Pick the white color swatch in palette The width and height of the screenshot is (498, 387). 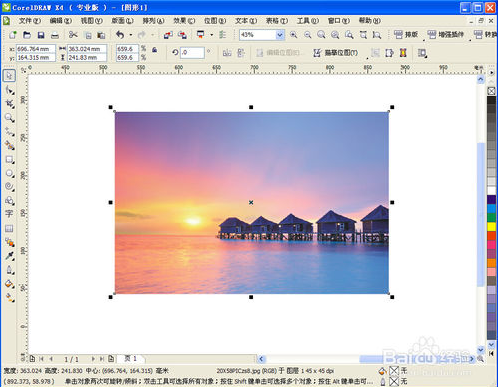(x=491, y=190)
